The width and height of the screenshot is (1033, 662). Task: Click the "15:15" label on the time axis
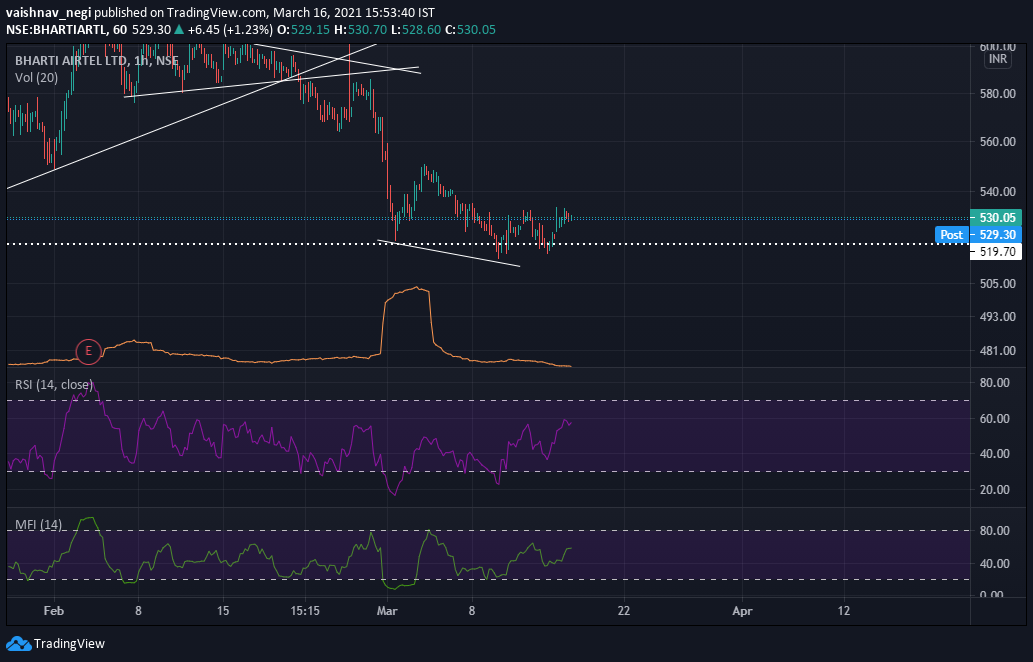[305, 611]
